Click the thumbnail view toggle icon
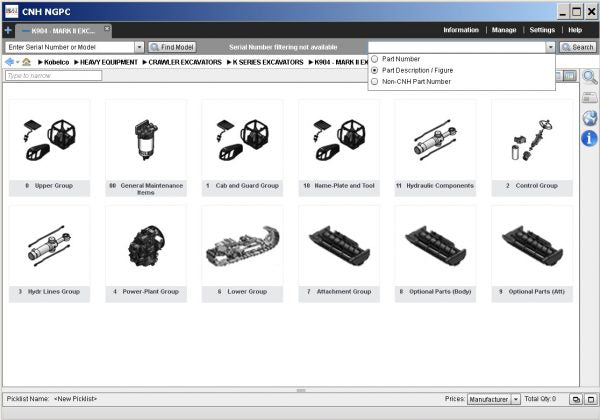Image resolution: width=600 pixels, height=420 pixels. (568, 76)
